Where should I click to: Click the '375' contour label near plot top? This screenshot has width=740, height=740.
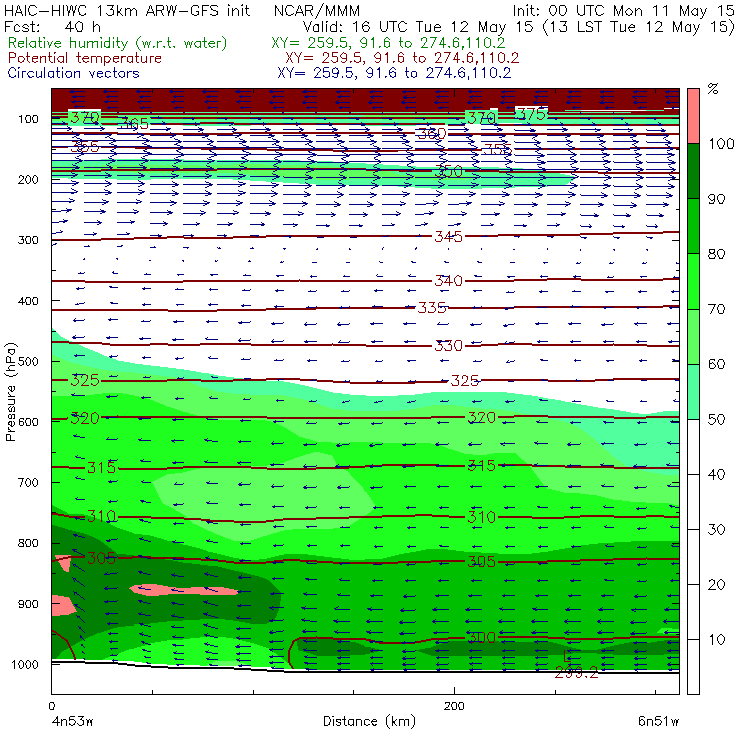[x=531, y=114]
